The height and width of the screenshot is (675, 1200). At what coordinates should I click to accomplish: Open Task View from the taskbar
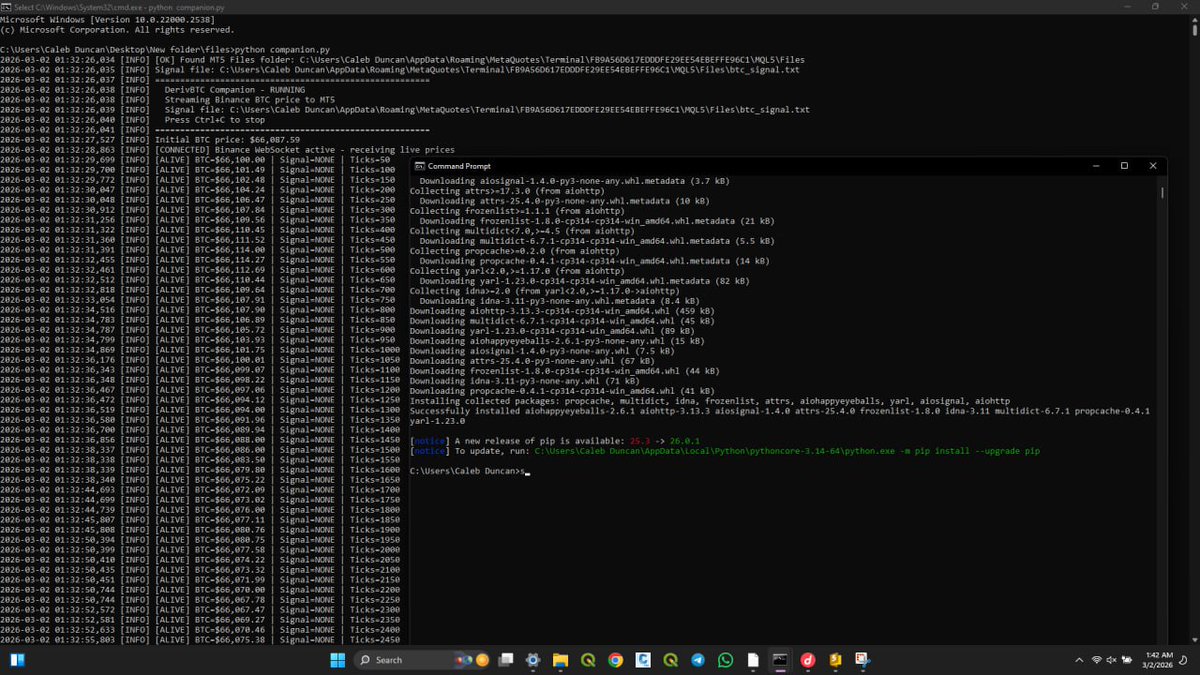tap(506, 660)
